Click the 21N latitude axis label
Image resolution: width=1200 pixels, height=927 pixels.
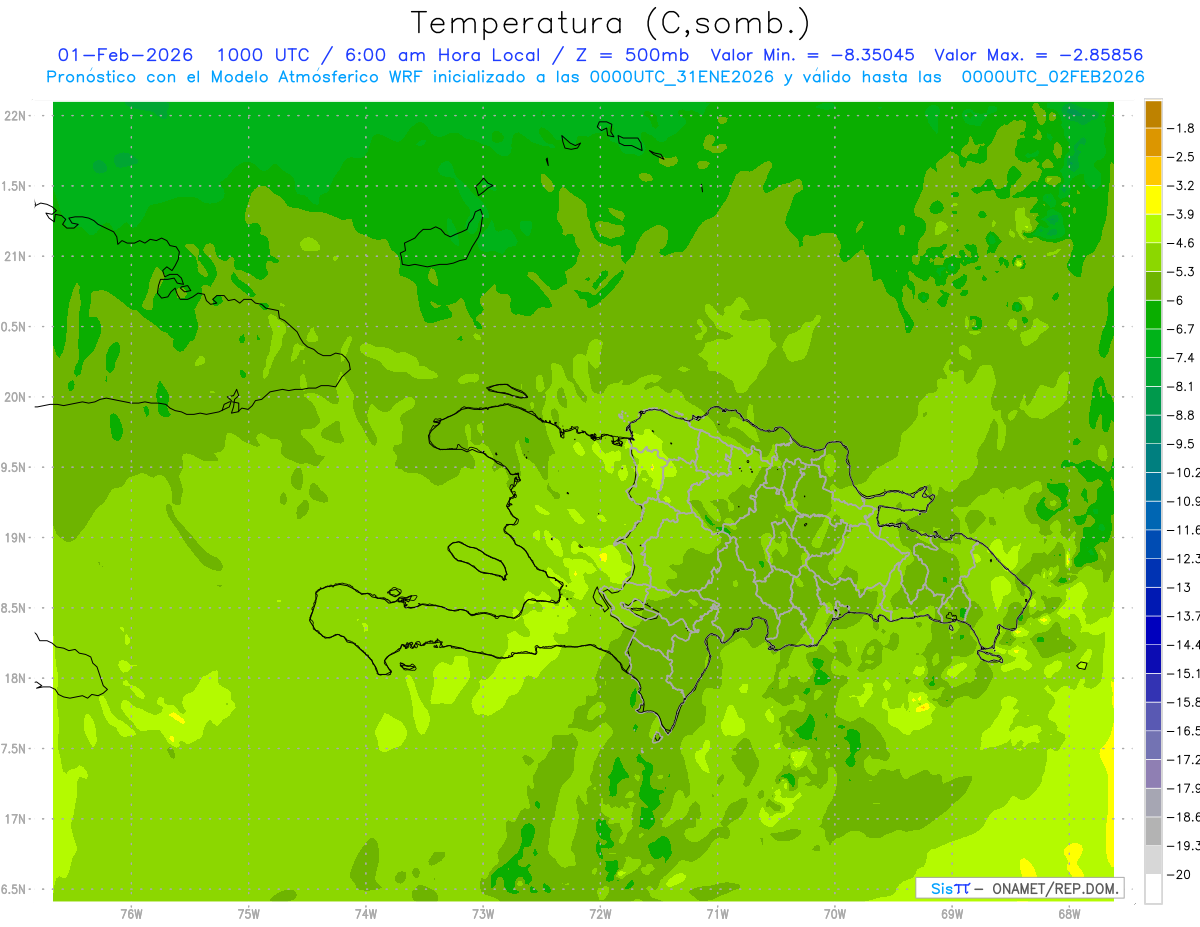click(x=15, y=256)
